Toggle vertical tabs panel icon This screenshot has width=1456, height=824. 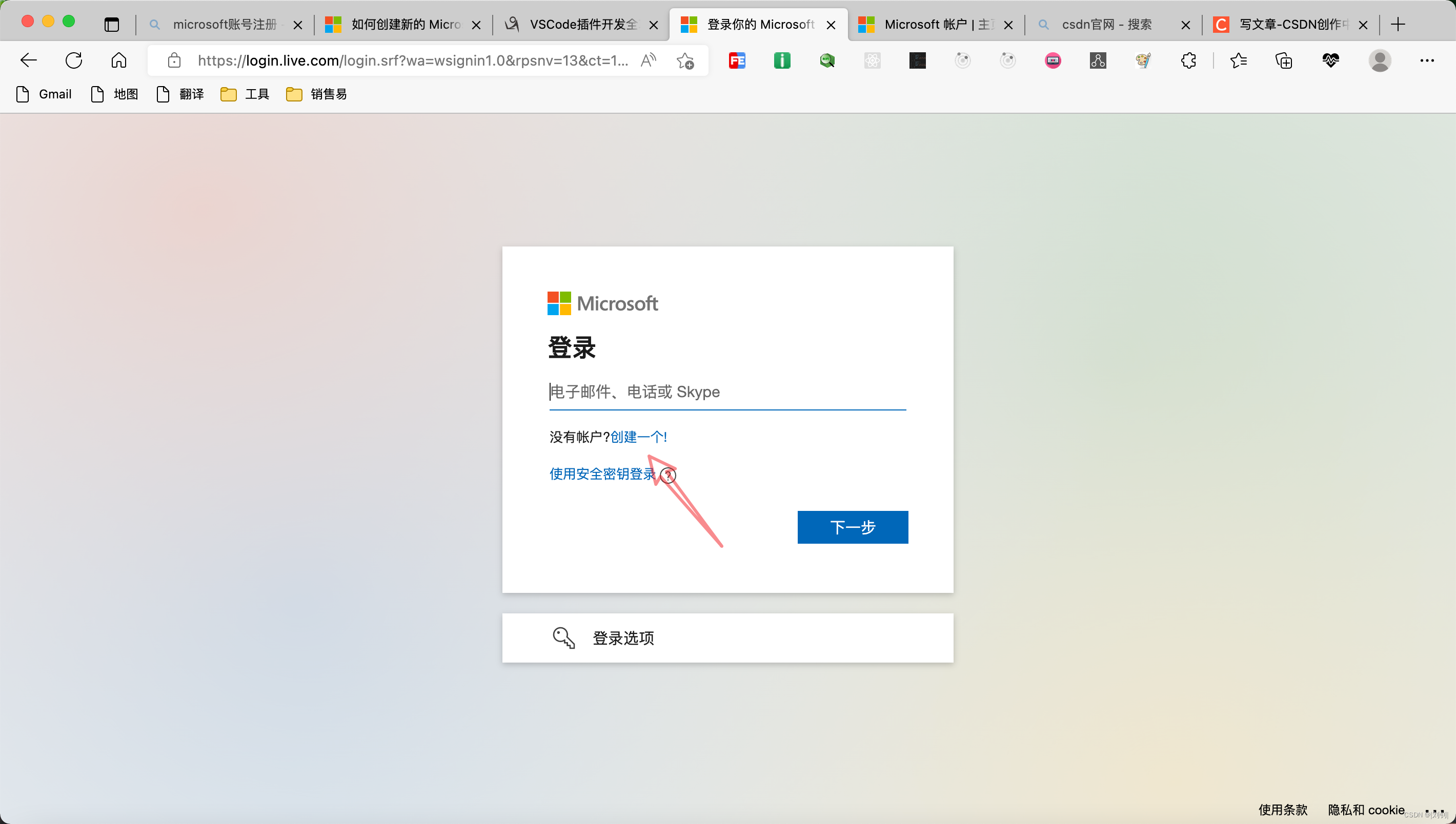point(112,24)
